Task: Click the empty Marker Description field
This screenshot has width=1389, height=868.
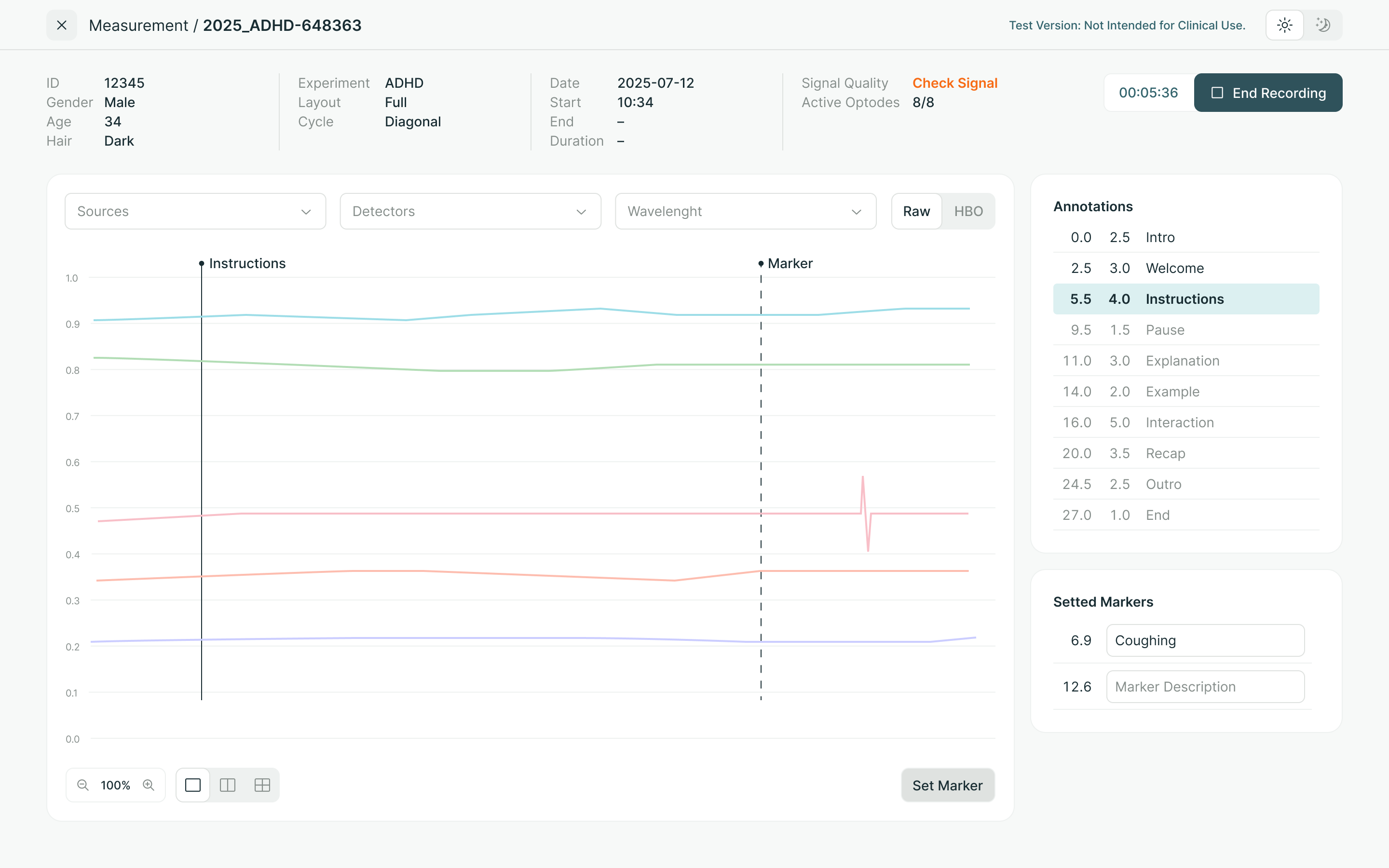Action: [x=1205, y=687]
